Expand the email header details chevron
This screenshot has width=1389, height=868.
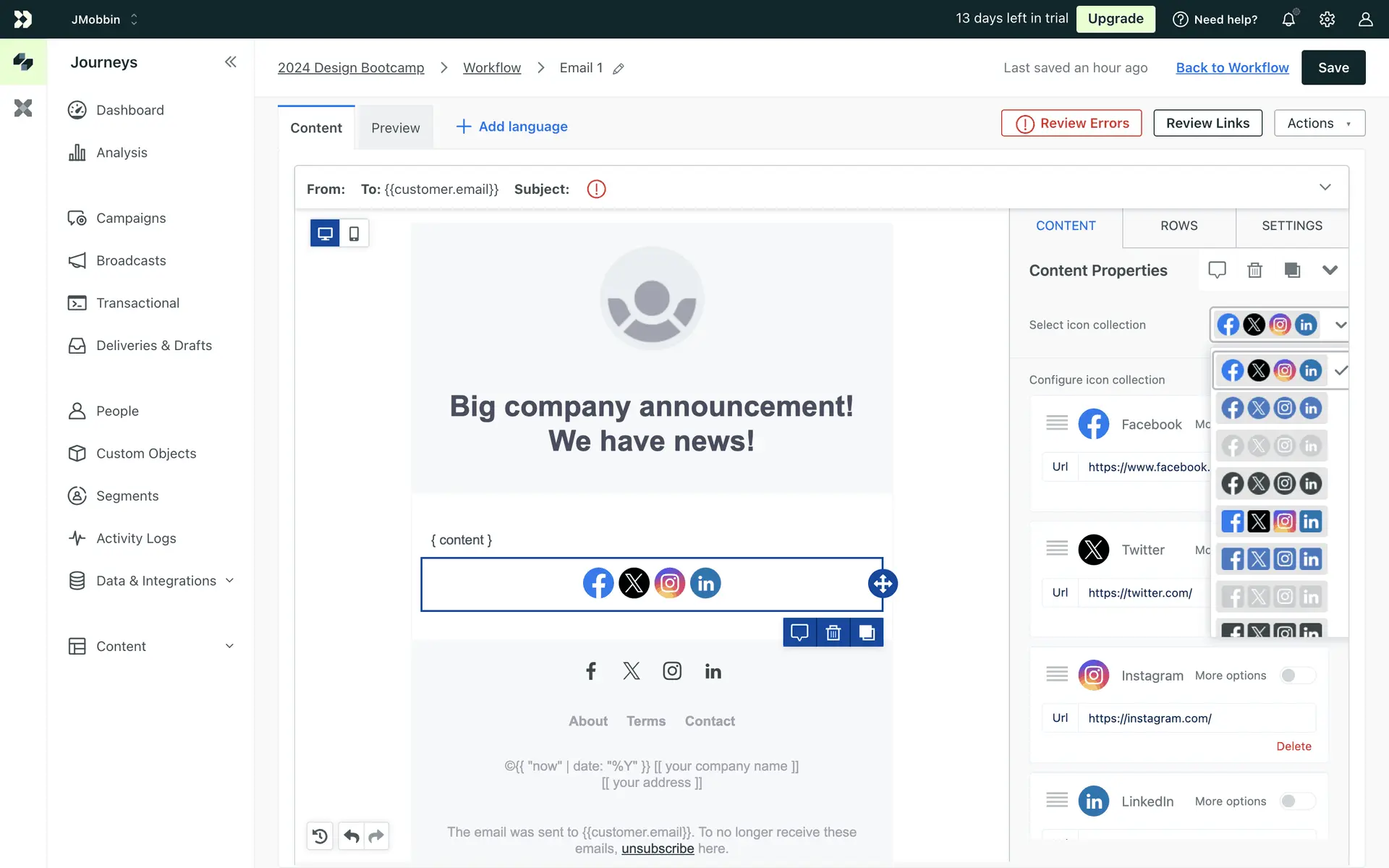point(1325,187)
